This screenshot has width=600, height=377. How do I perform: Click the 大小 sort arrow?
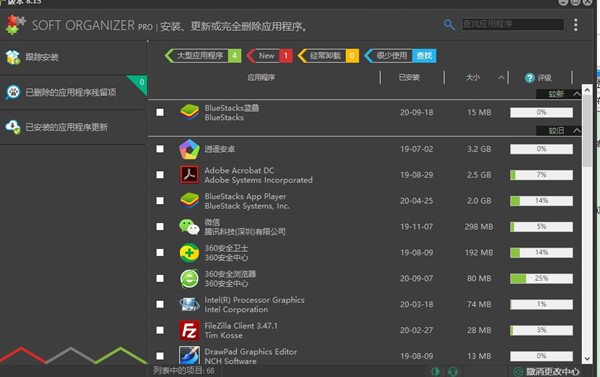(501, 78)
